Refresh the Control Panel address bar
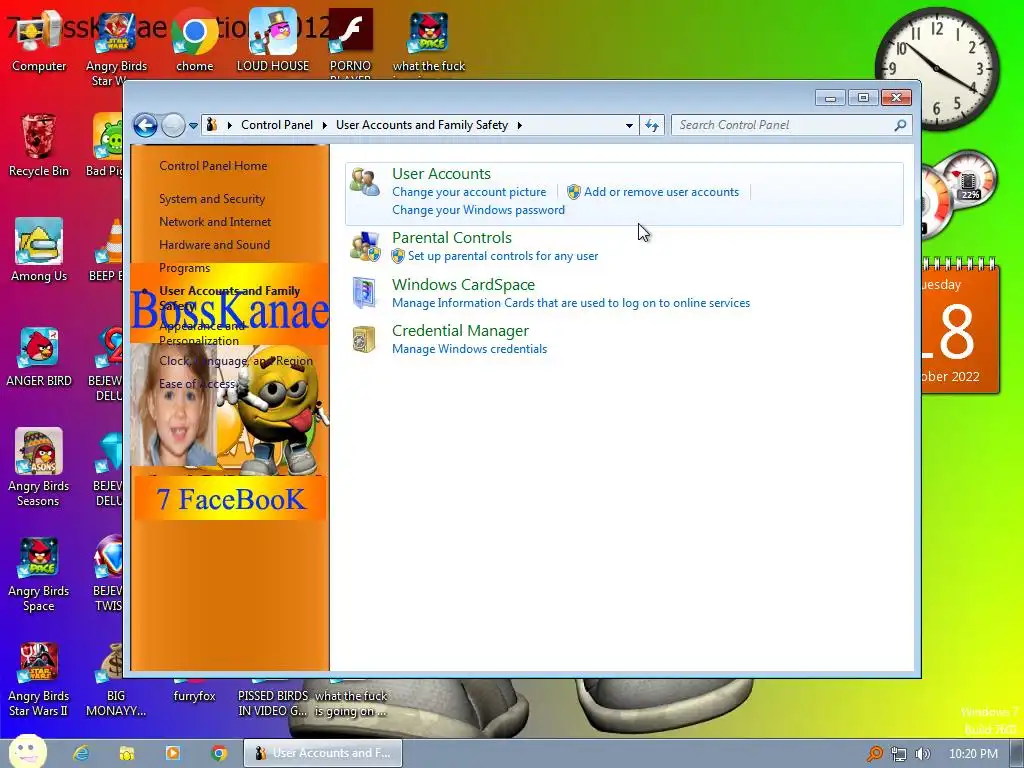Screen dimensions: 1024x768 tap(652, 125)
